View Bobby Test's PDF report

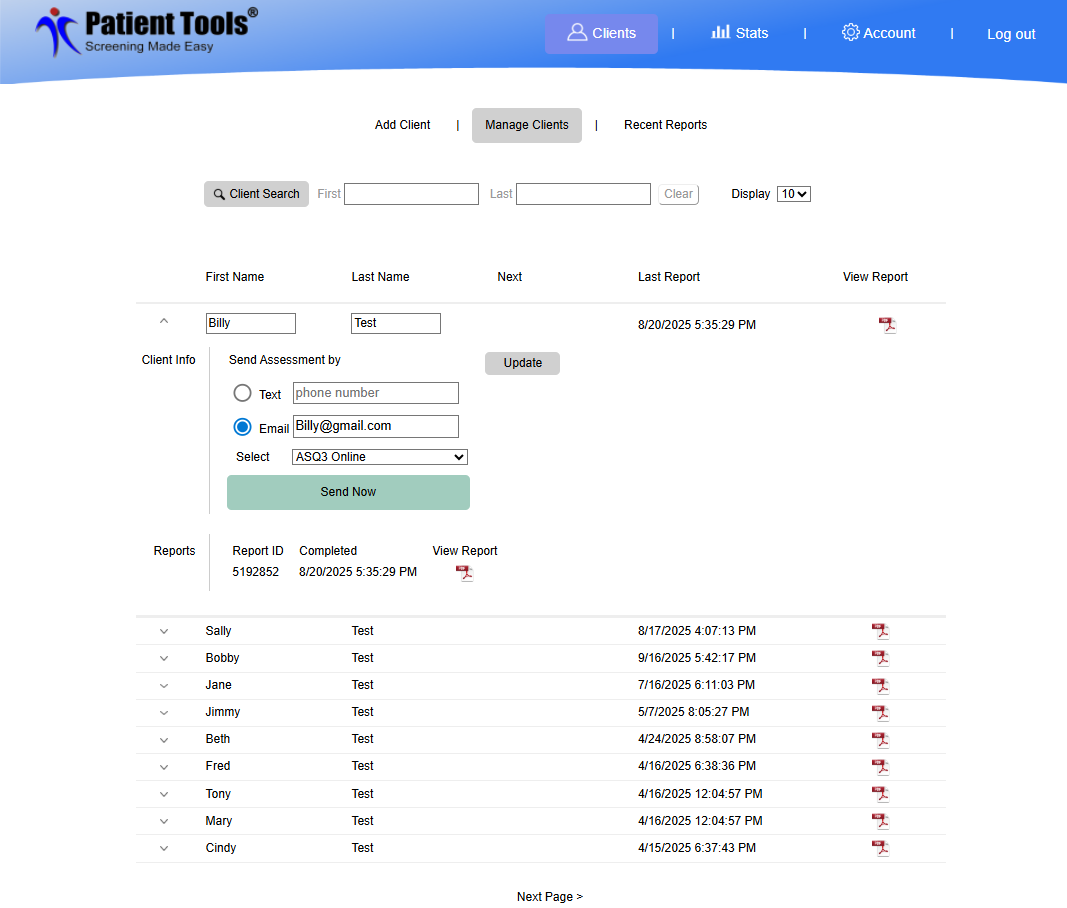click(880, 658)
